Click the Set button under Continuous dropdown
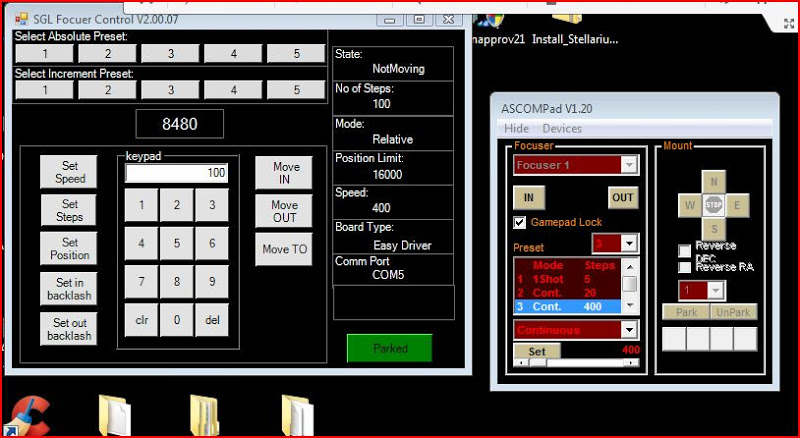The height and width of the screenshot is (438, 800). click(x=537, y=351)
